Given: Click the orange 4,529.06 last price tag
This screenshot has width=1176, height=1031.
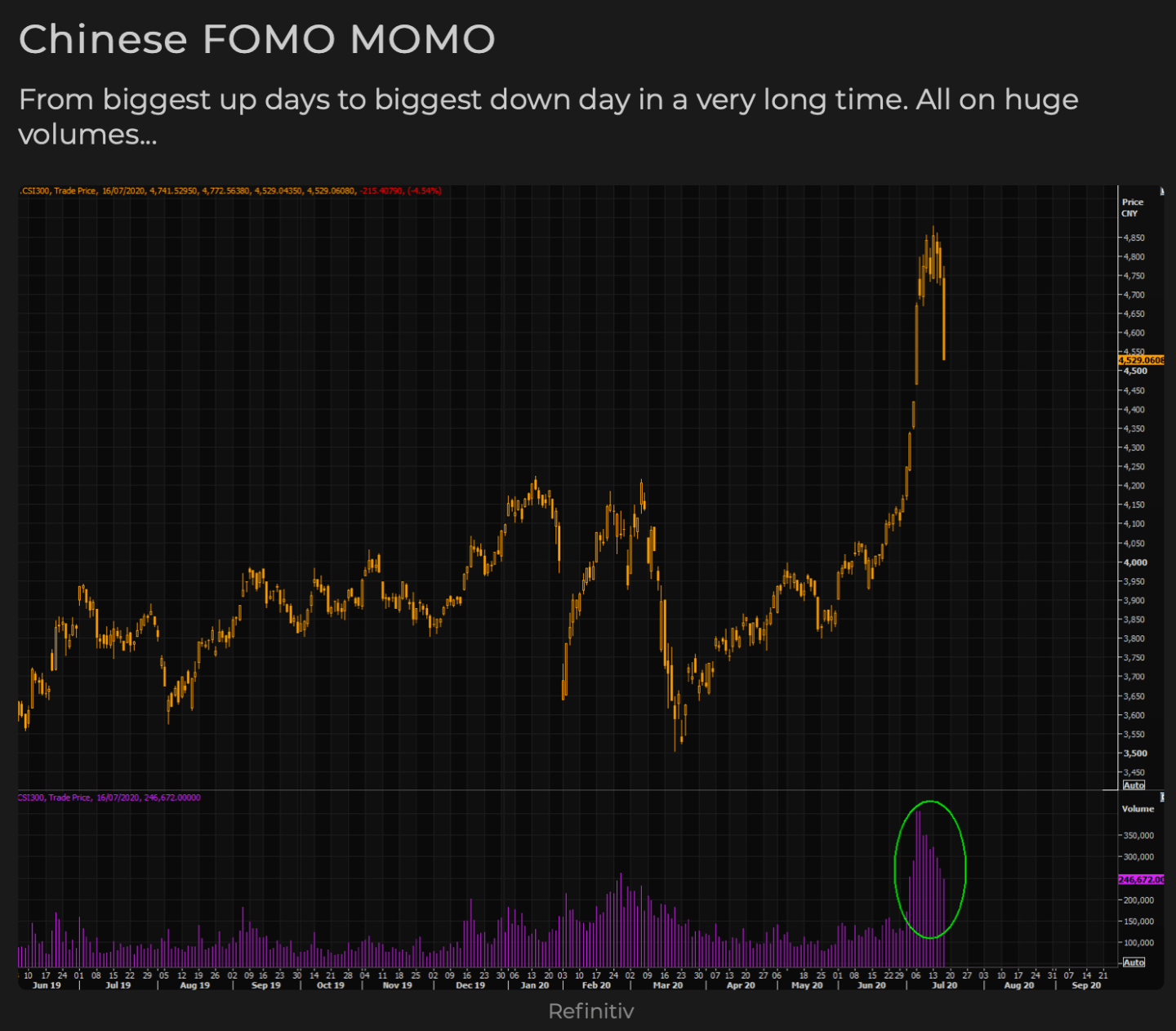Looking at the screenshot, I should (1141, 360).
